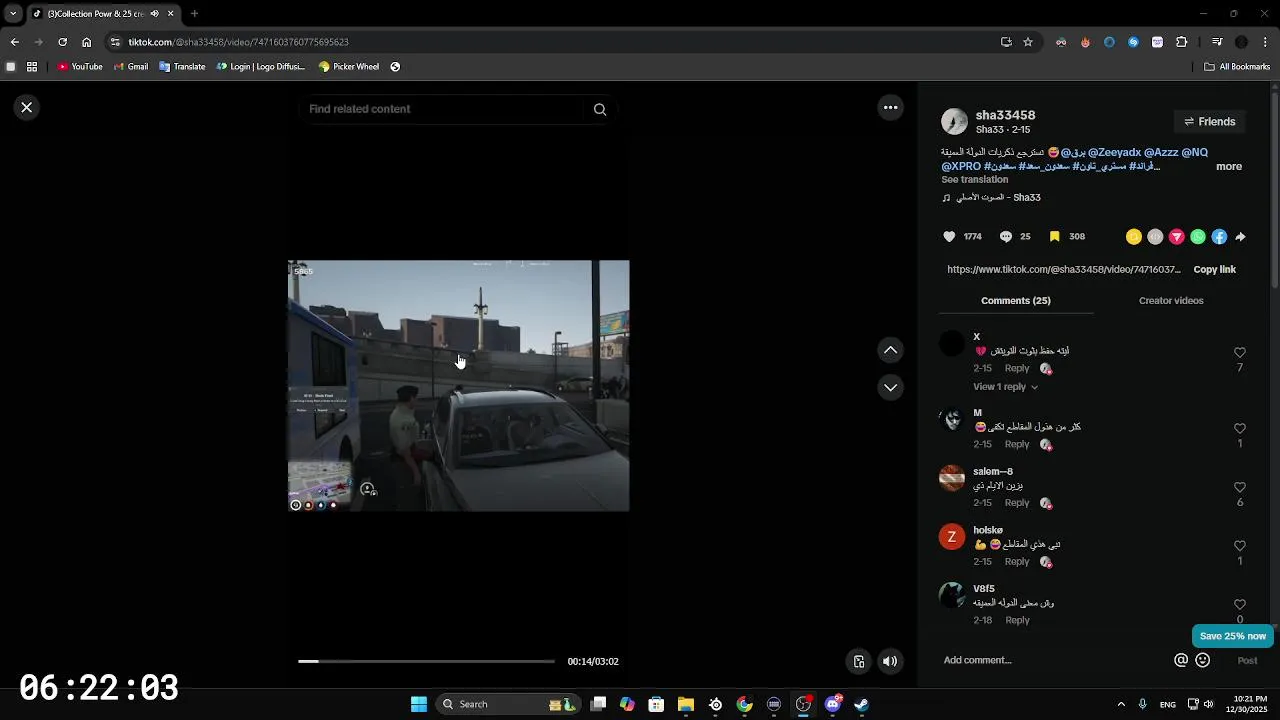
Task: Open the Chrome home page button
Action: pos(87,42)
